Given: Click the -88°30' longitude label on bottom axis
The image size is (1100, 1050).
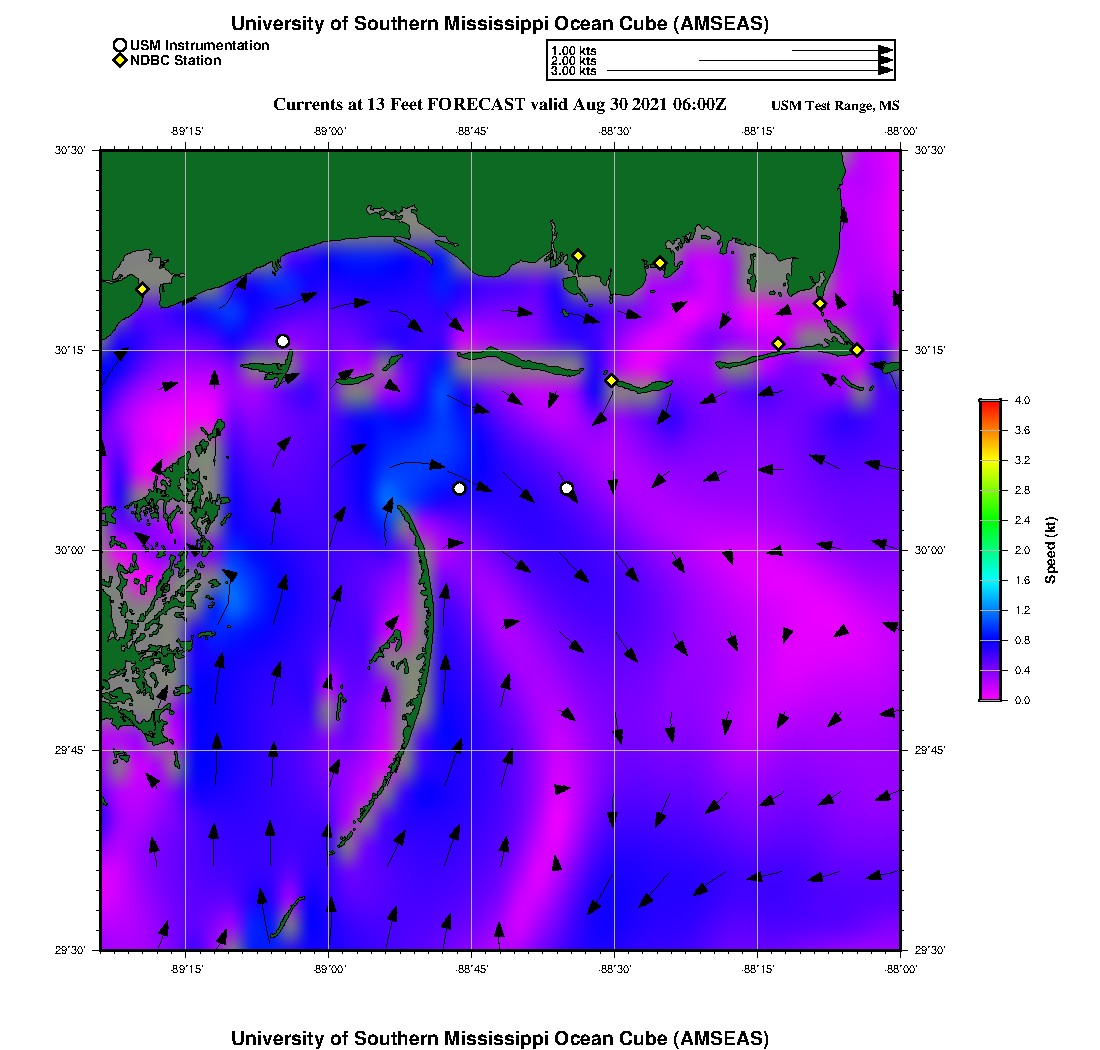Looking at the screenshot, I should coord(614,969).
